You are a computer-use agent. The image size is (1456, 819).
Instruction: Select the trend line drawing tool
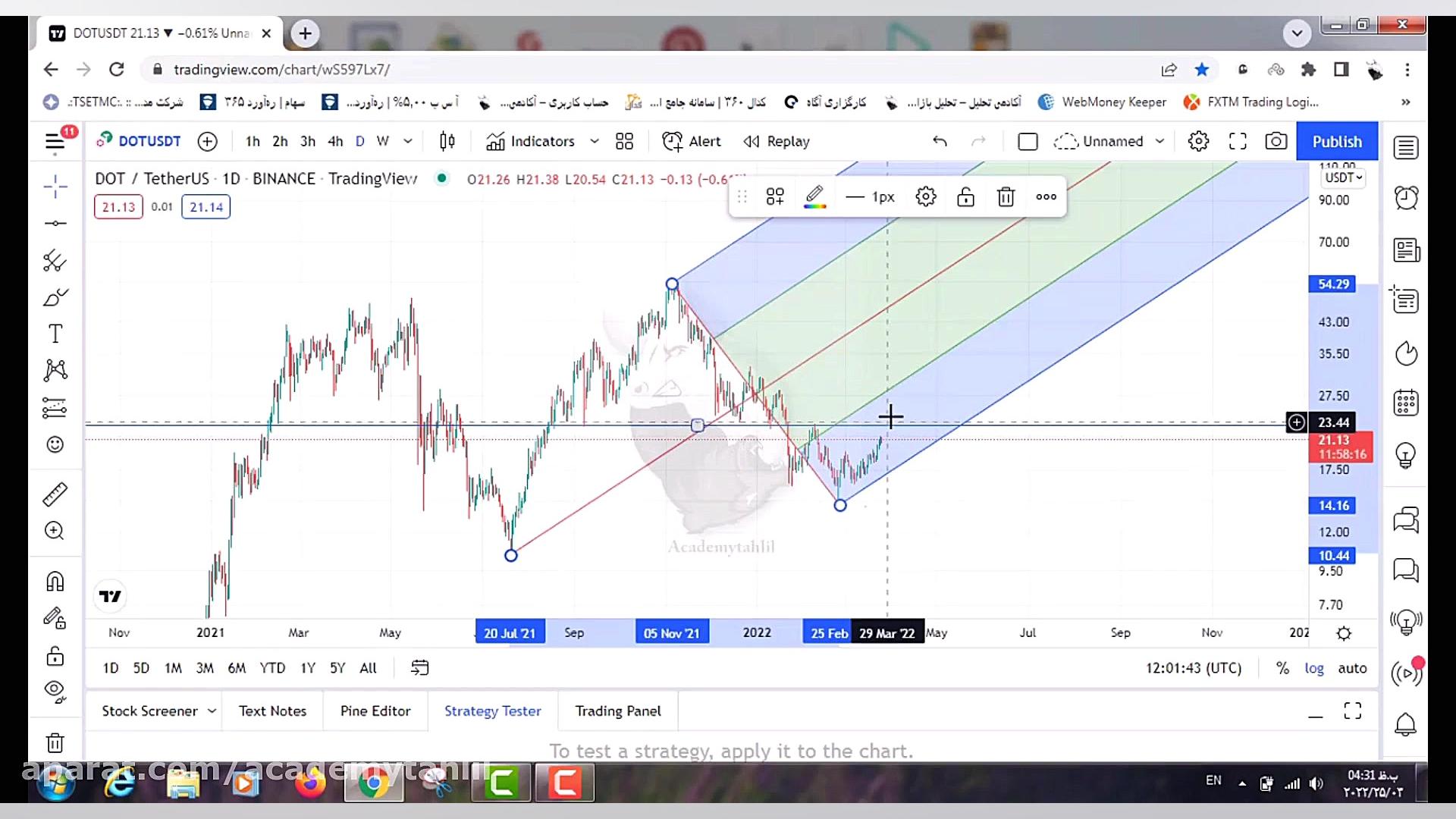(55, 223)
